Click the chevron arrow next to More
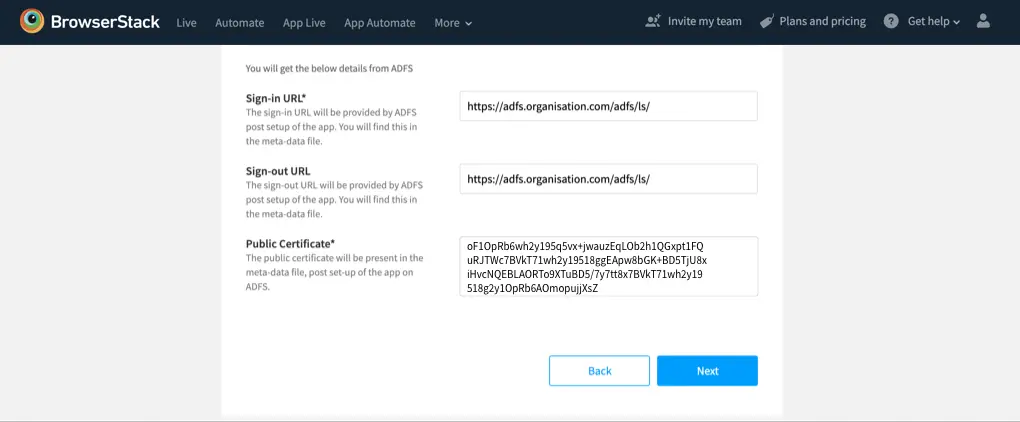1020x422 pixels. point(469,23)
